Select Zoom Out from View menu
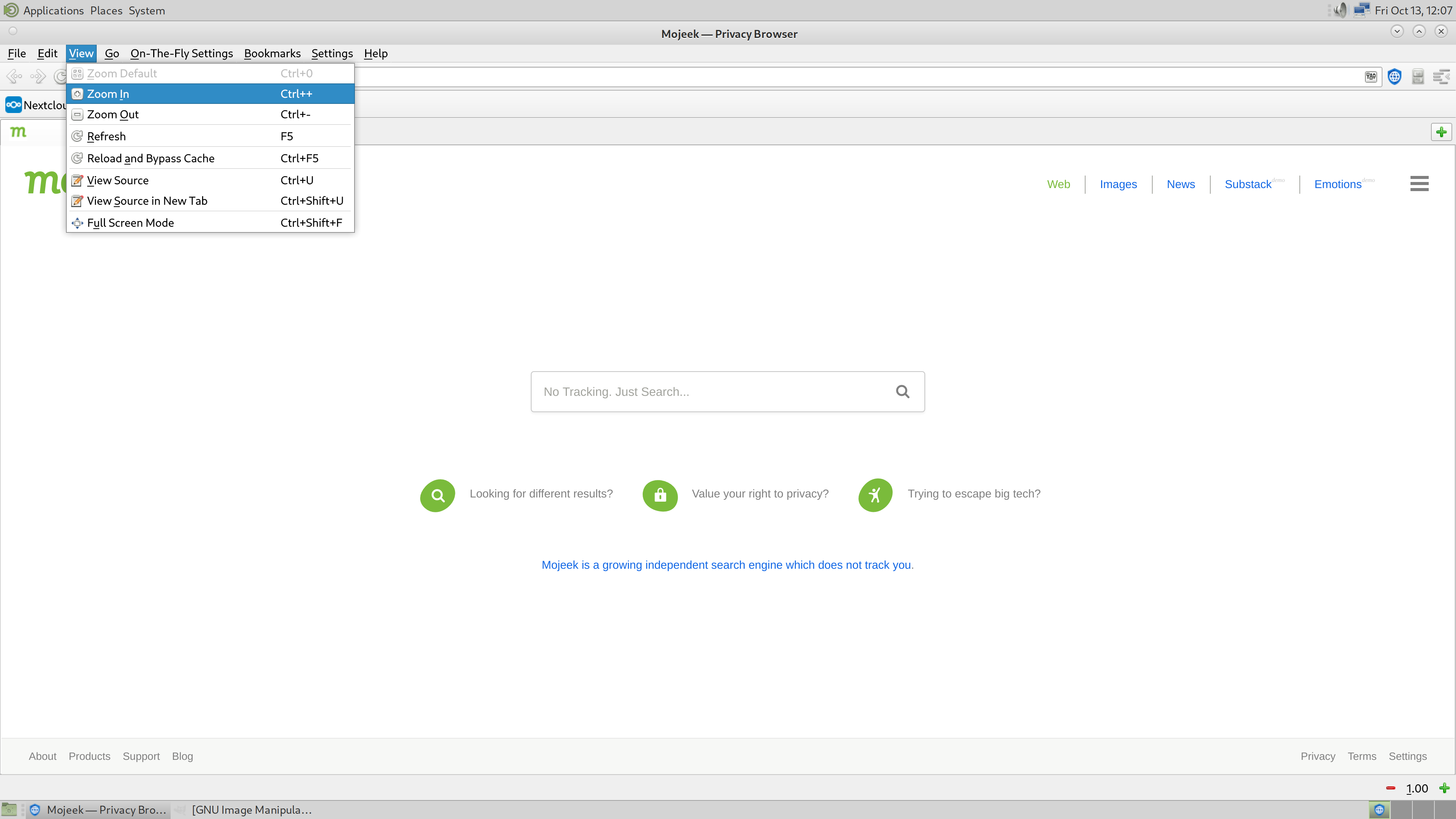 (113, 114)
